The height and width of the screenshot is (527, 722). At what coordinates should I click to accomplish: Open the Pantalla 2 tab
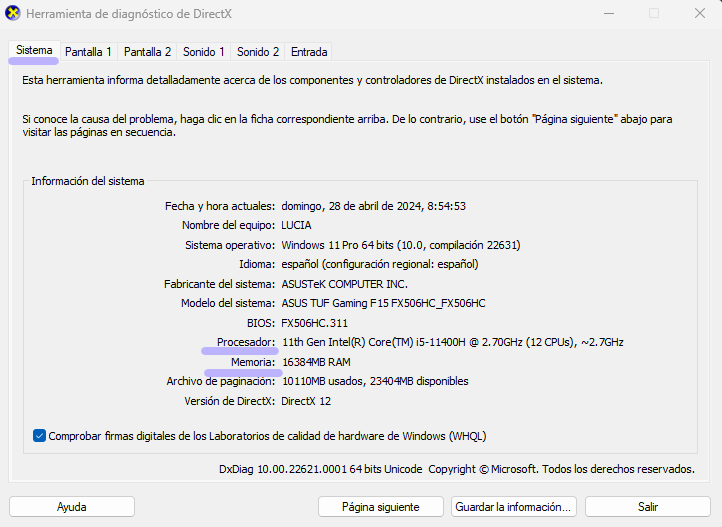(x=147, y=52)
